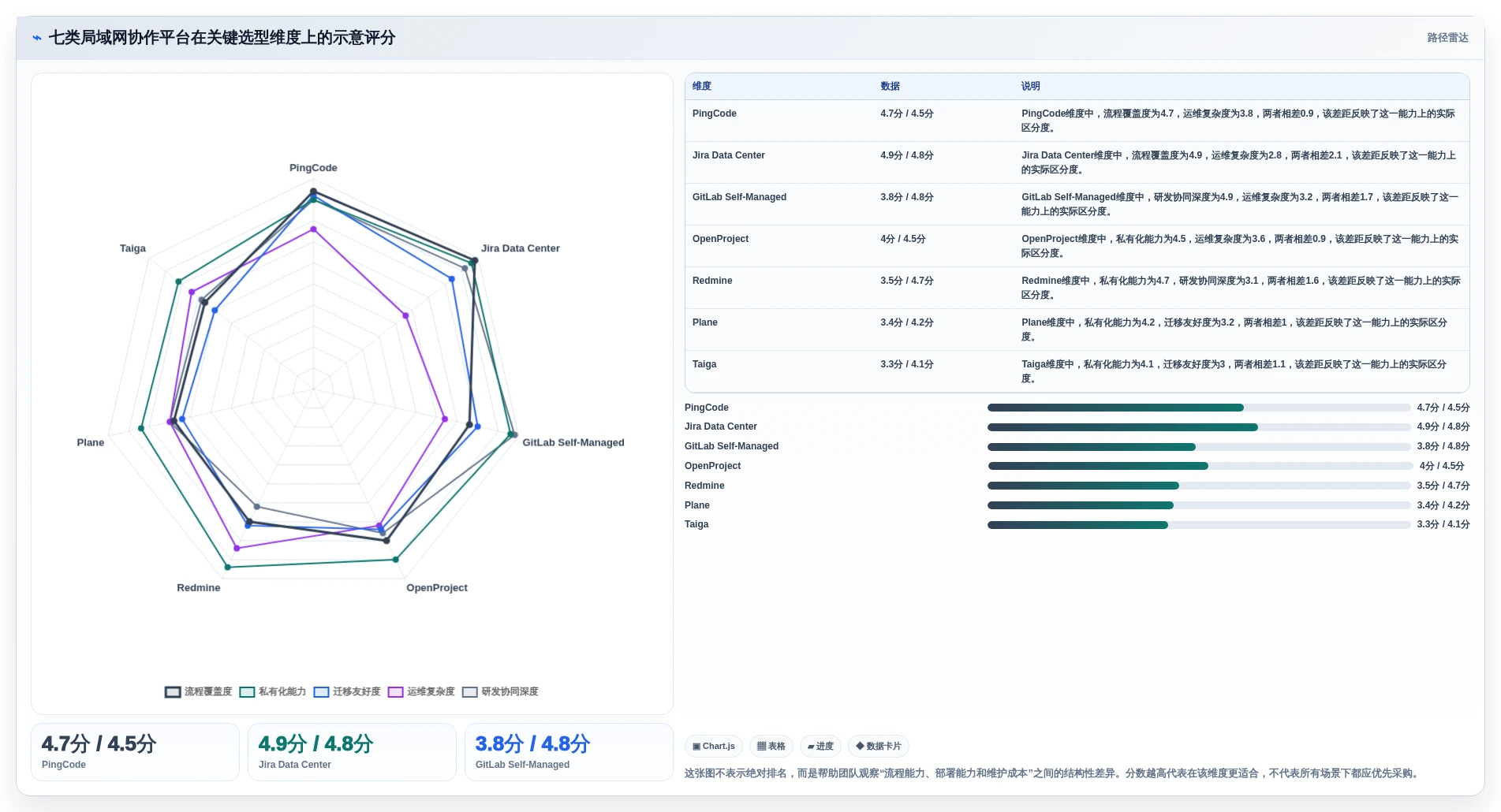The height and width of the screenshot is (812, 1501).
Task: Click the Chart.js tag chip
Action: pyautogui.click(x=714, y=746)
